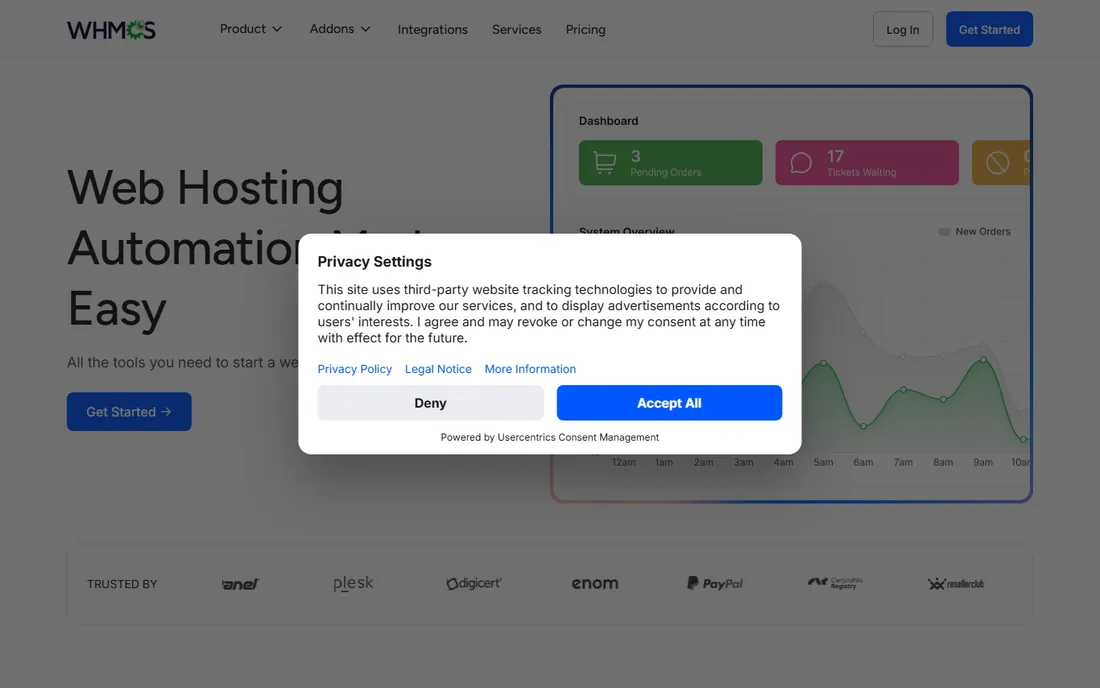Click the Log In button
Viewport: 1100px width, 688px height.
(x=902, y=29)
